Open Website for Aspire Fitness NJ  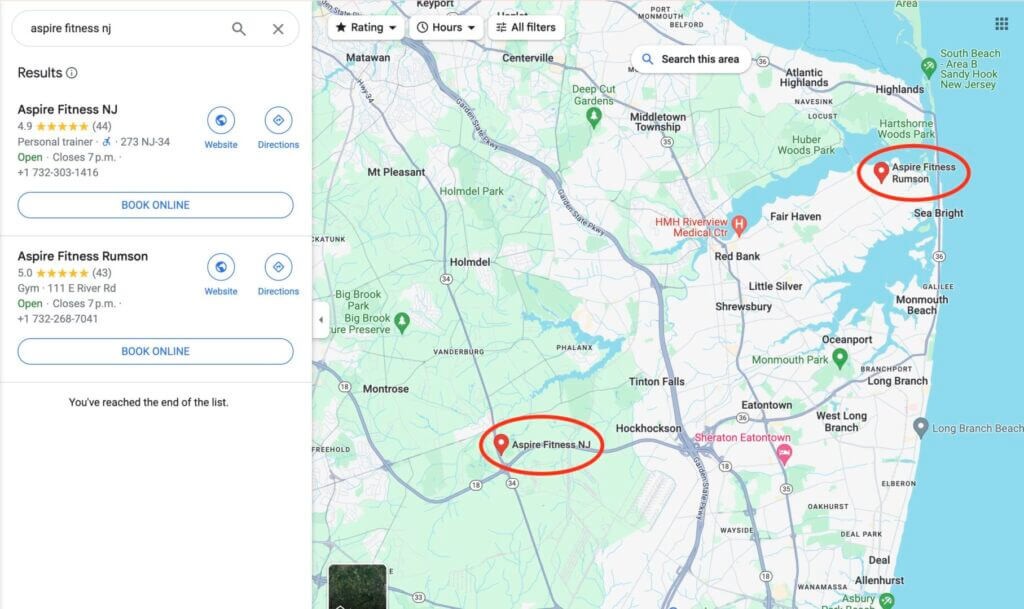tap(221, 122)
